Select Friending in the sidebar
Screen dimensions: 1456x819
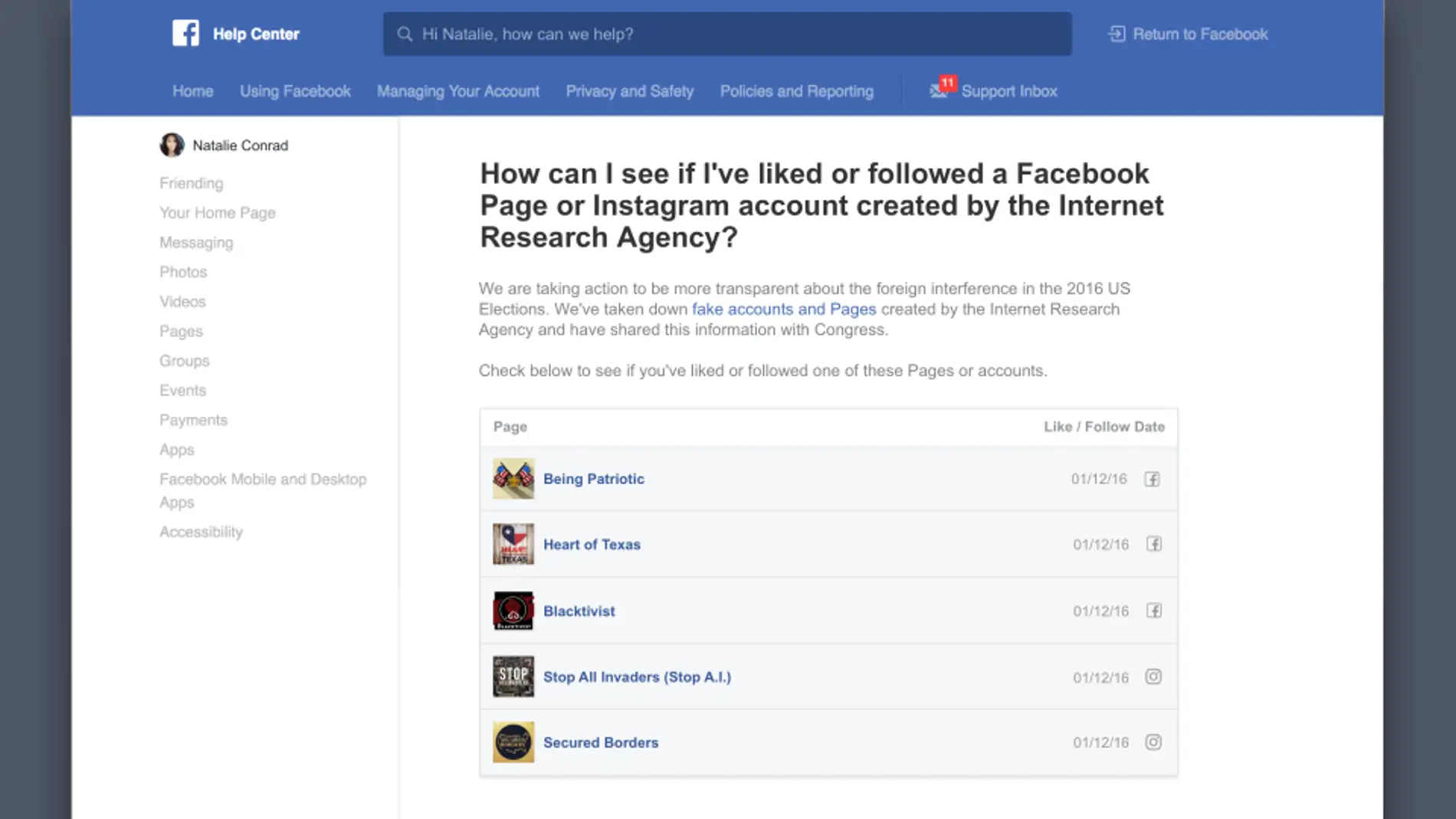pos(191,183)
